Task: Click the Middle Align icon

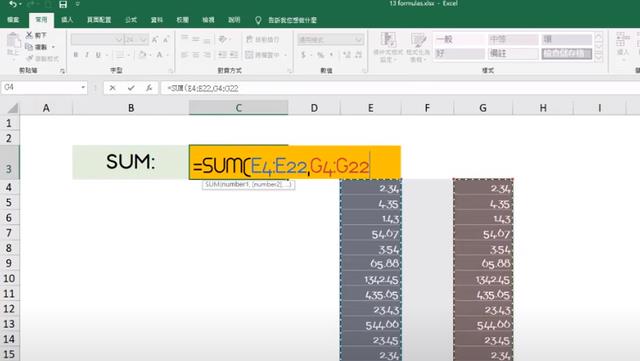Action: (196, 39)
